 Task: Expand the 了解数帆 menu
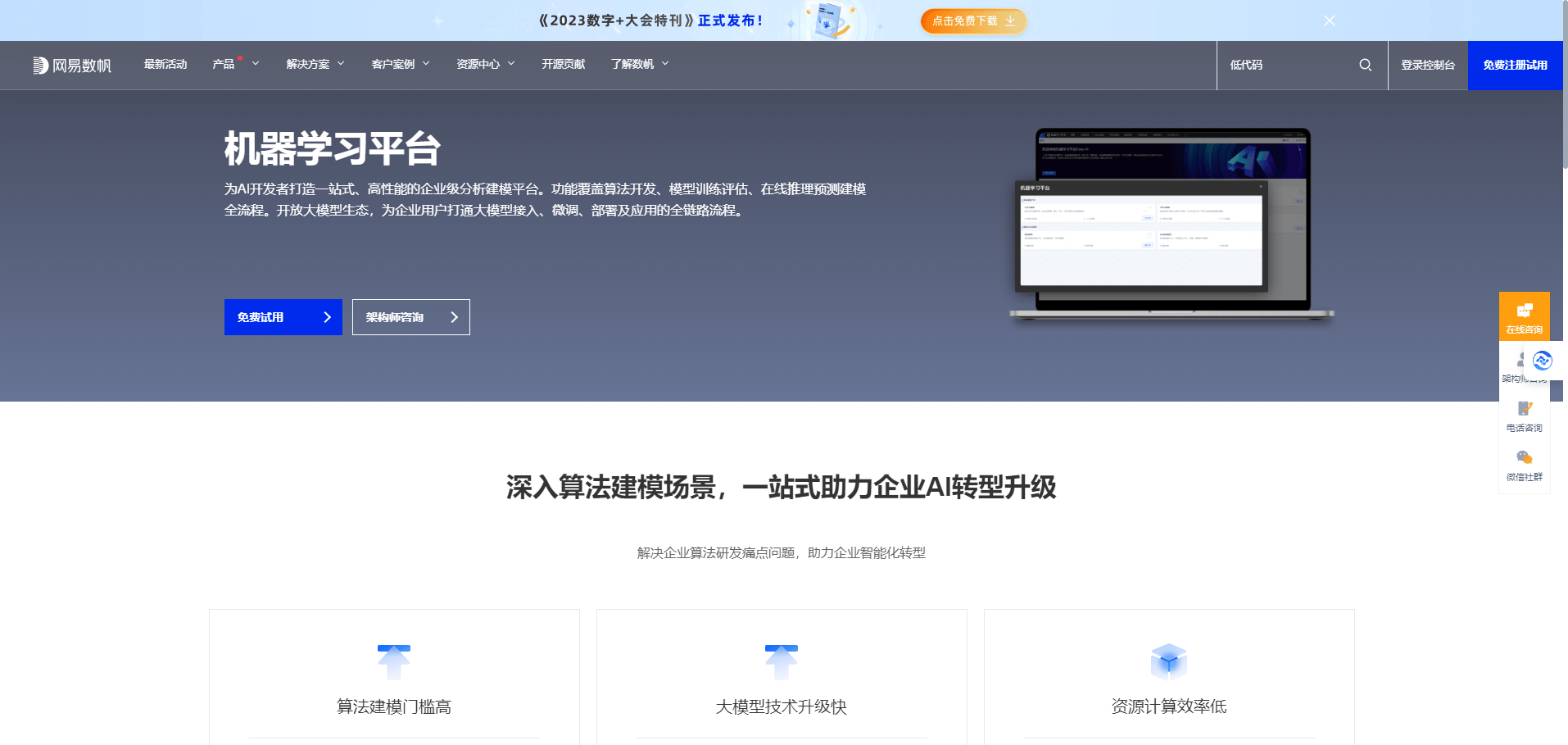coord(637,64)
